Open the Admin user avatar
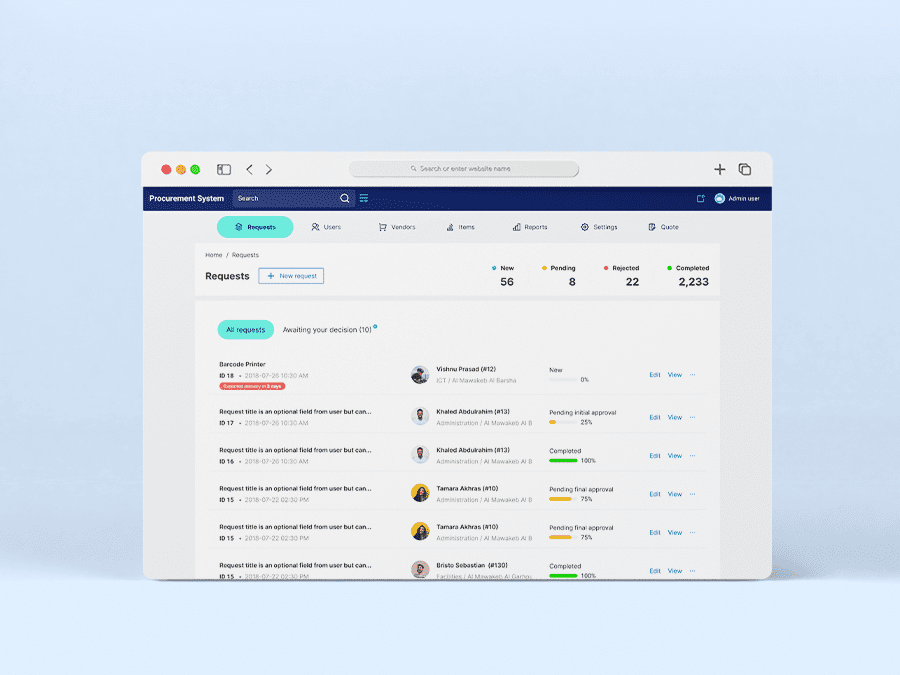The width and height of the screenshot is (900, 675). pyautogui.click(x=719, y=199)
